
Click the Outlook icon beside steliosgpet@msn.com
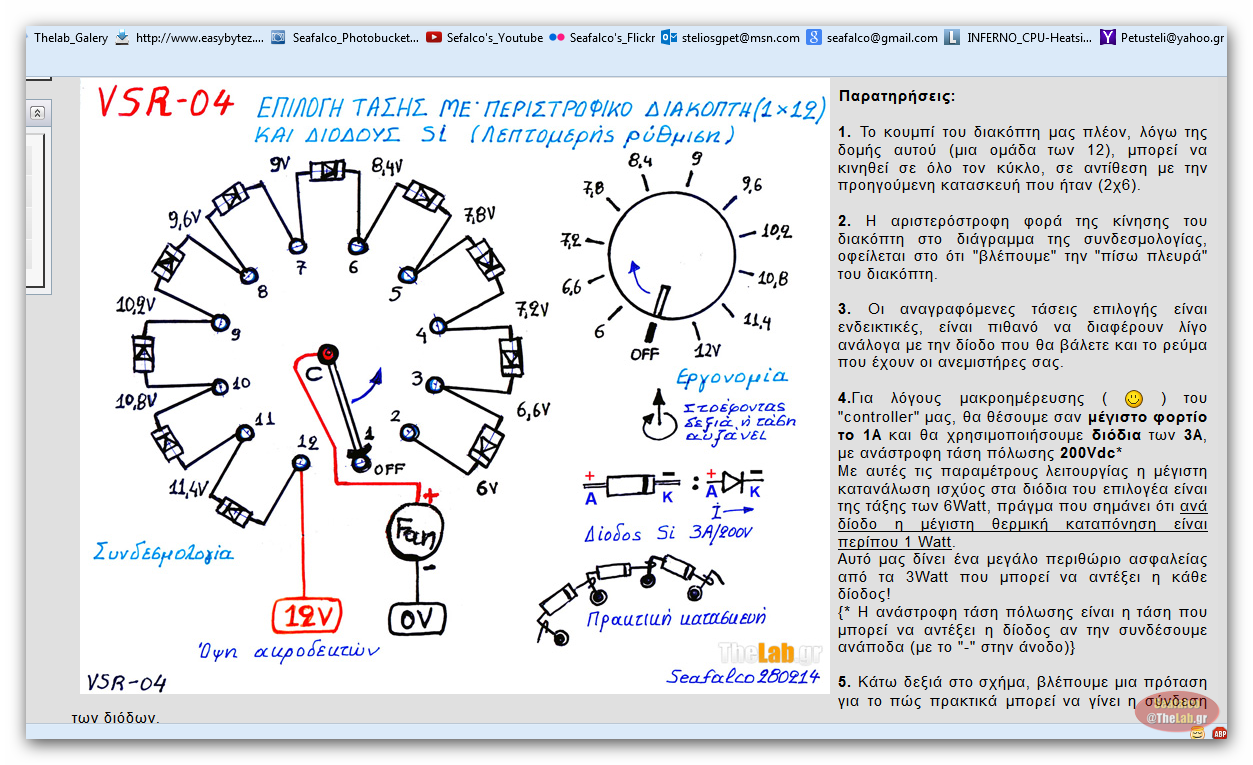point(669,38)
